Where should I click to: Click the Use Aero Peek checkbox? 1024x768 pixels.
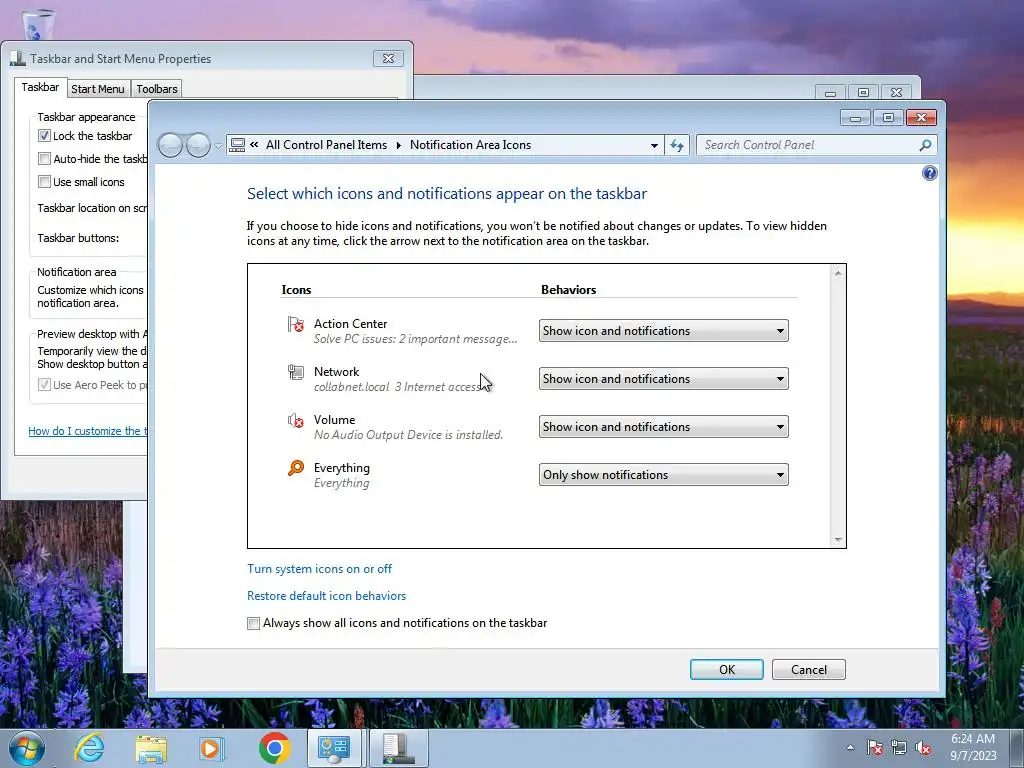pos(44,385)
